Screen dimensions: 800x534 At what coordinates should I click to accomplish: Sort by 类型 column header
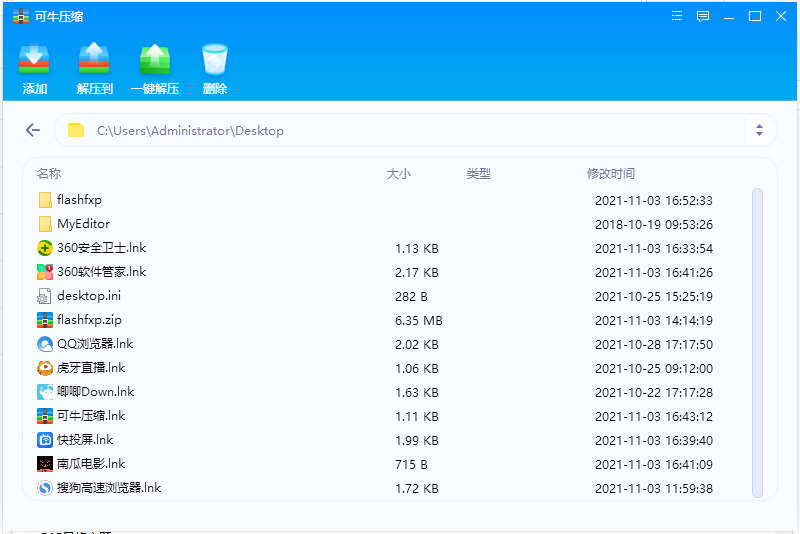(478, 174)
